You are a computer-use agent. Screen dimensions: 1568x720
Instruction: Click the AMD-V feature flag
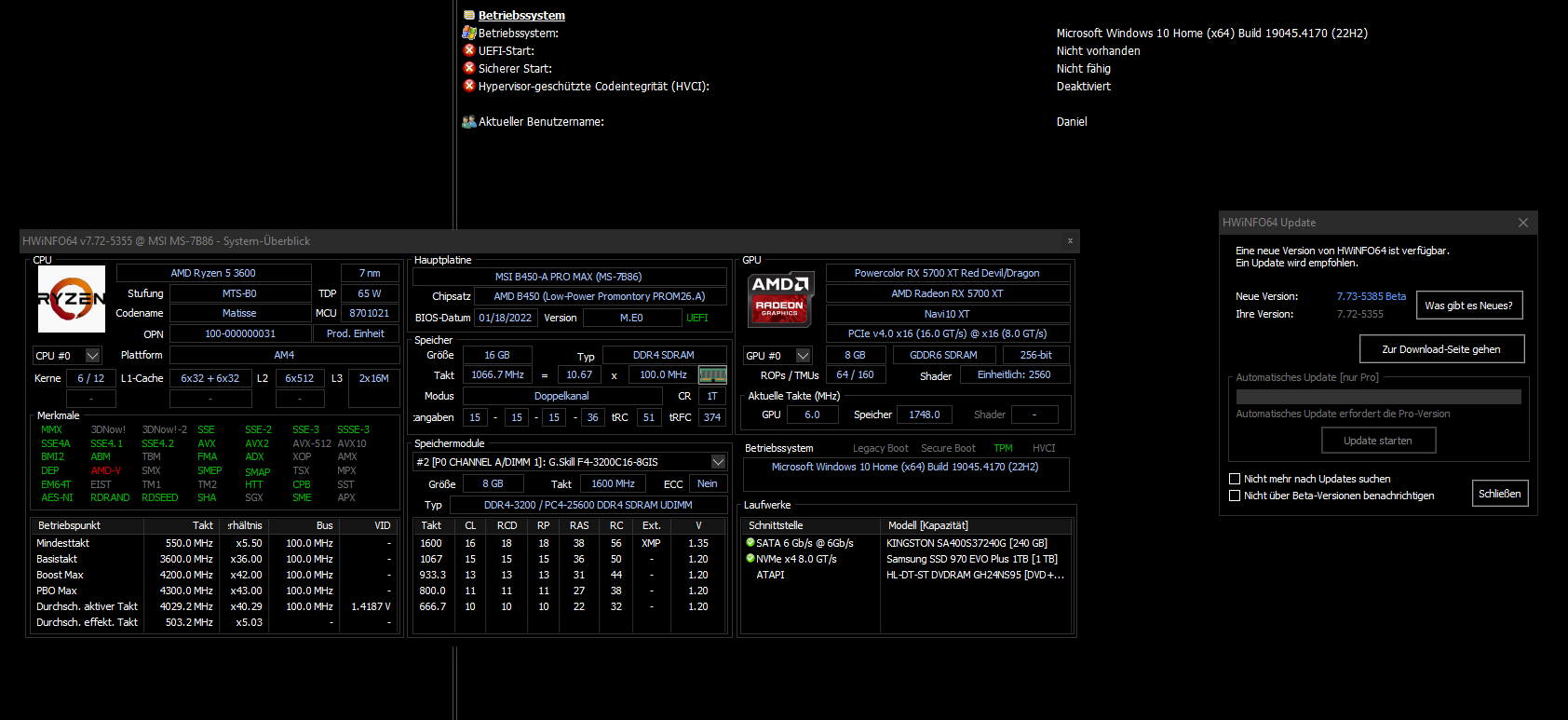(x=106, y=470)
